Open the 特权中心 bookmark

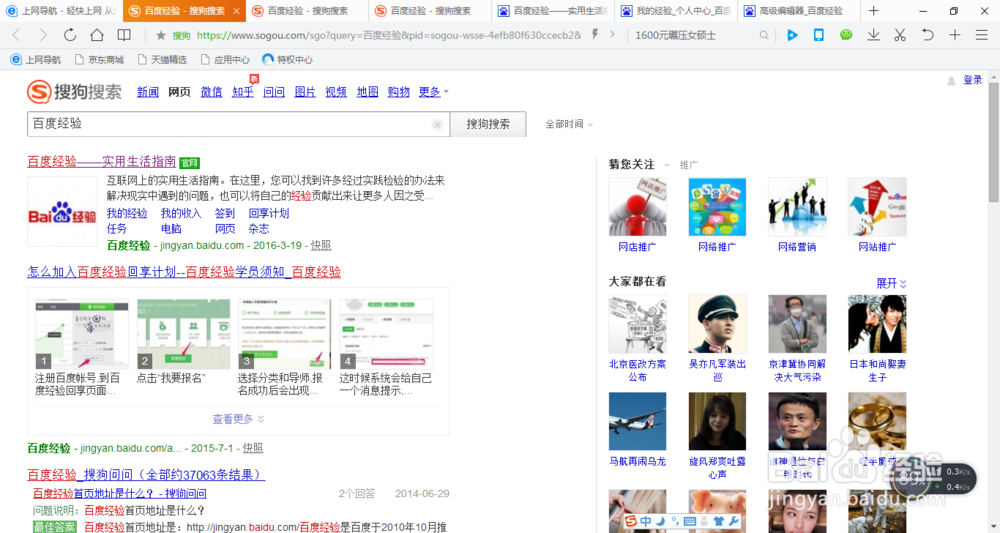pos(287,59)
